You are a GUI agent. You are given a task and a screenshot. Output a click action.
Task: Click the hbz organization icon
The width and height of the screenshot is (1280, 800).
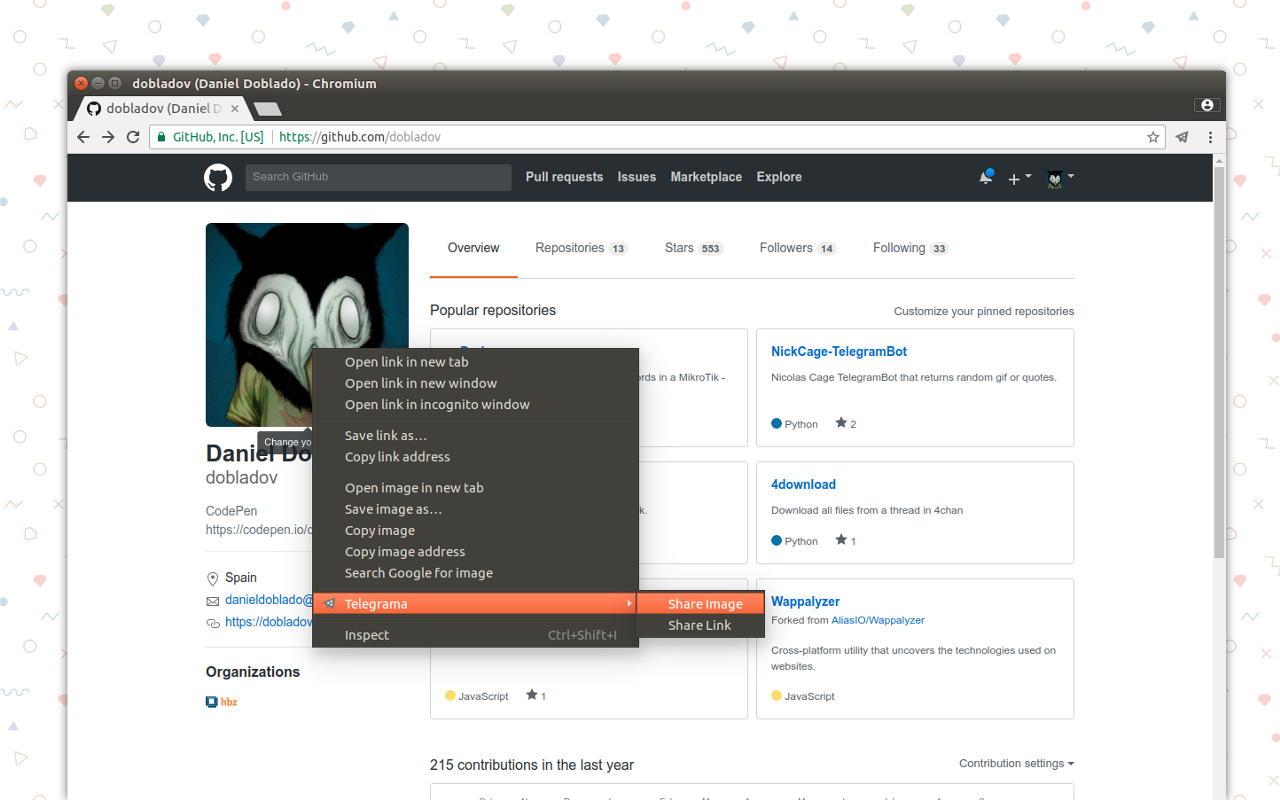click(212, 702)
